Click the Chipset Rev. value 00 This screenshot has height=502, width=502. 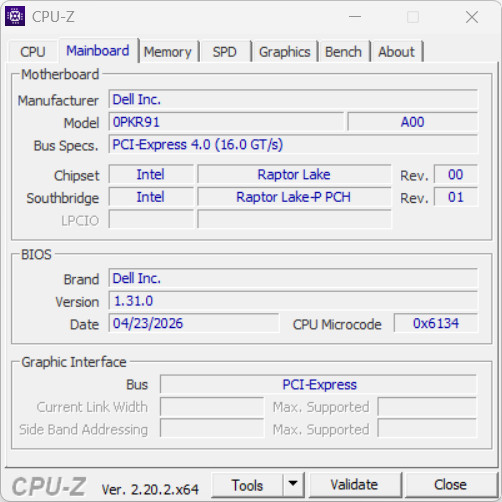456,174
